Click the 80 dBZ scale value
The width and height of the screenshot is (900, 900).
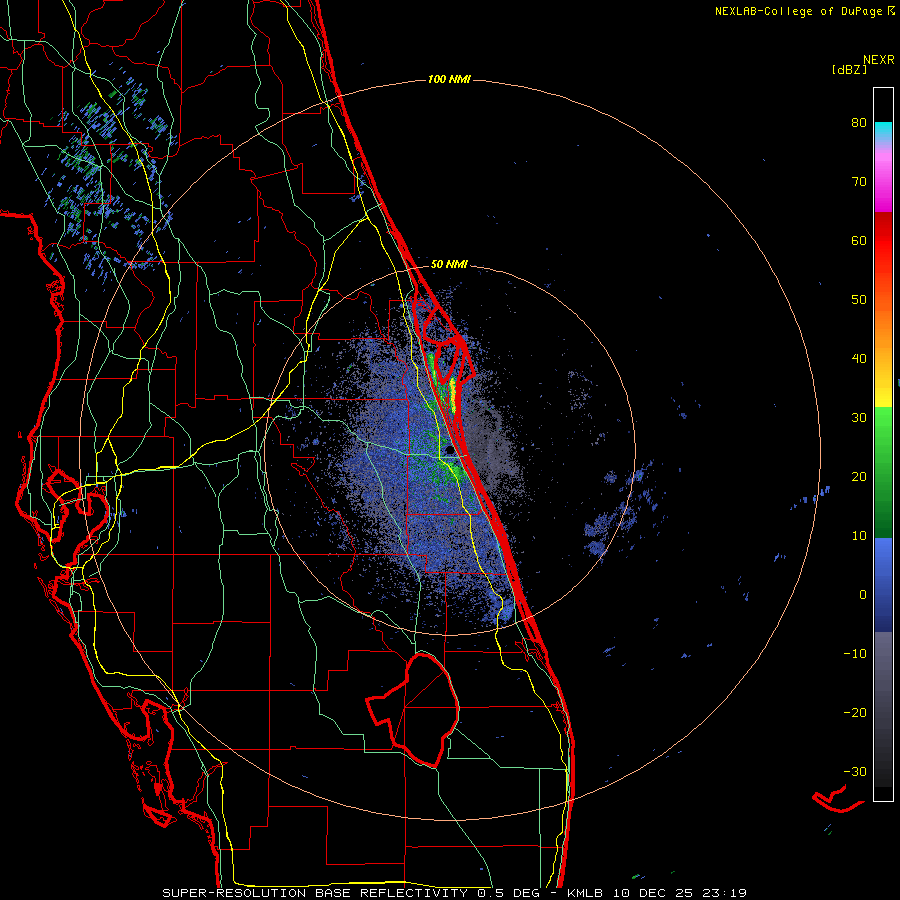[859, 123]
